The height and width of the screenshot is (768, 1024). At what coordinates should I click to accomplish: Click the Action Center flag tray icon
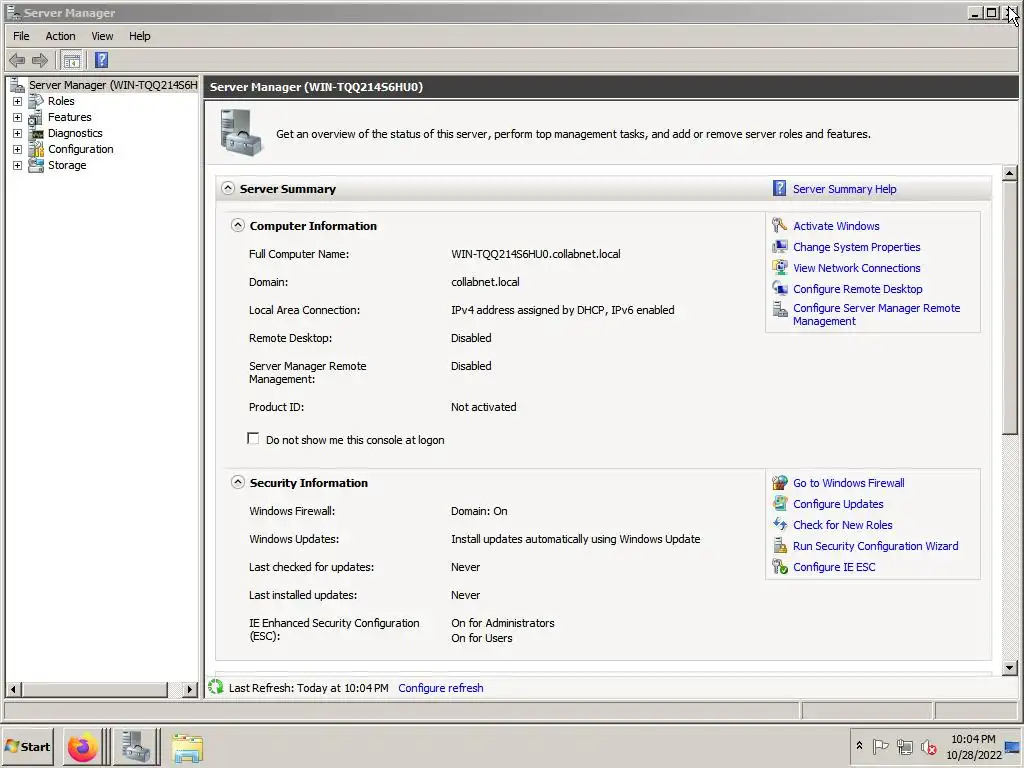coord(880,746)
